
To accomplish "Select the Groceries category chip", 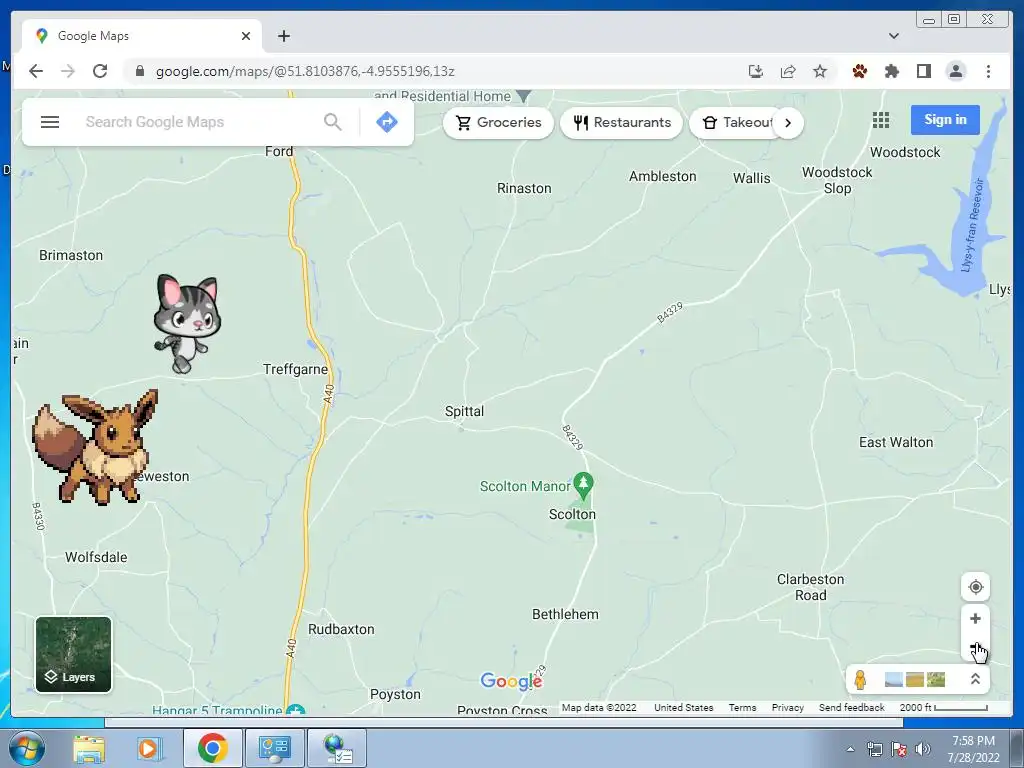I will click(x=498, y=123).
